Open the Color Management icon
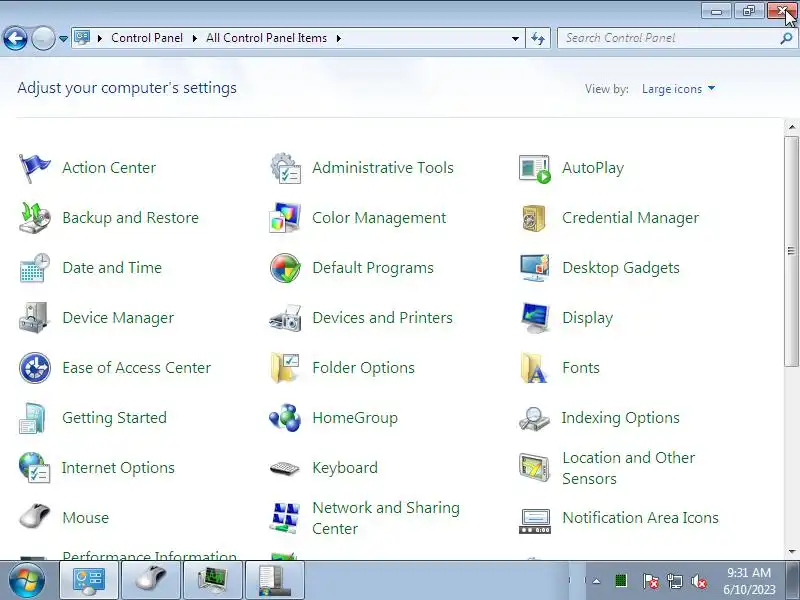Screen dimensions: 800x600 tap(285, 218)
